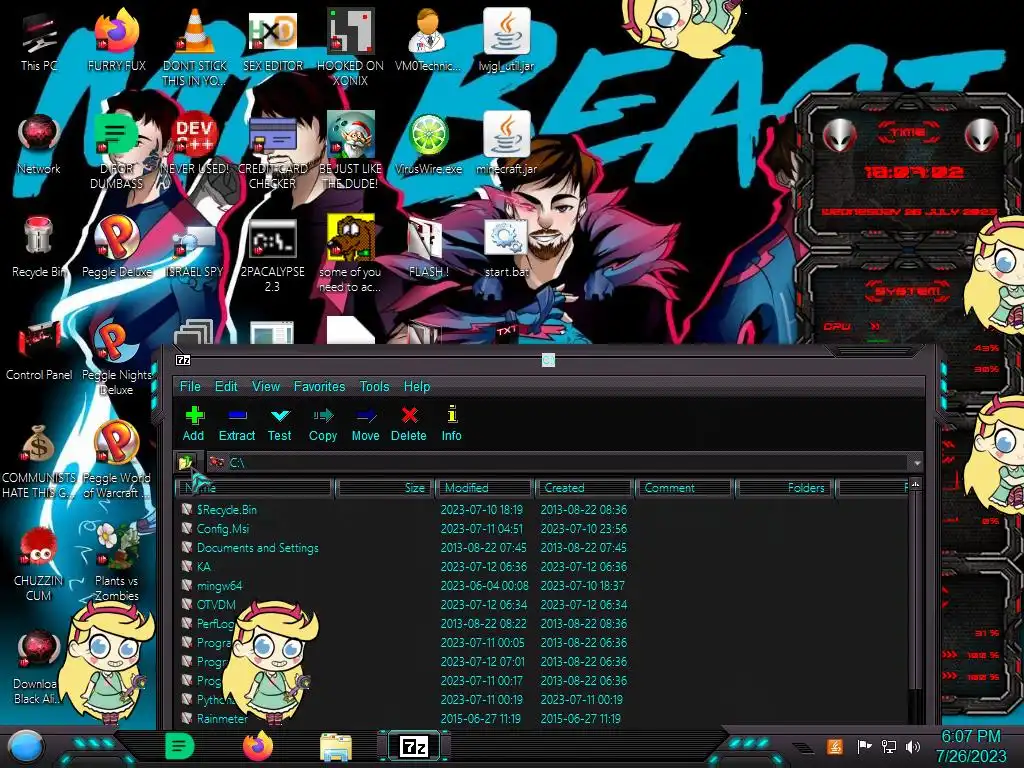Select the FLASH ! desktop icon
Screen dimensions: 1024x768
428,247
